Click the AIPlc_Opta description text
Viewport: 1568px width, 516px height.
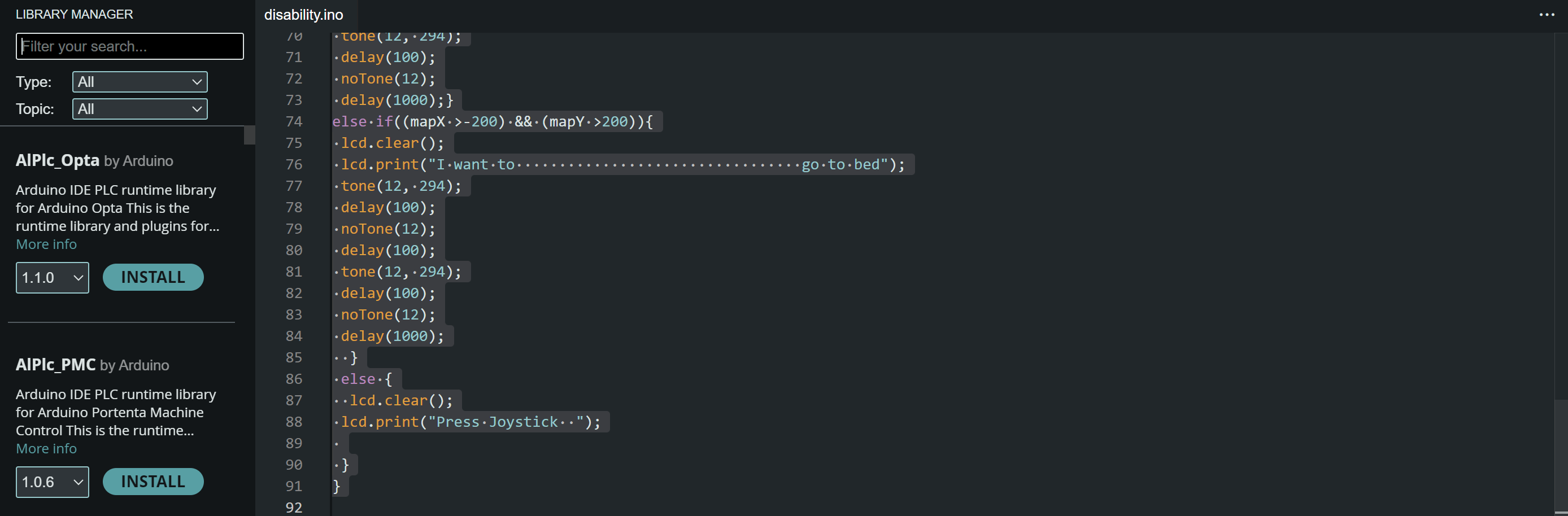[117, 208]
